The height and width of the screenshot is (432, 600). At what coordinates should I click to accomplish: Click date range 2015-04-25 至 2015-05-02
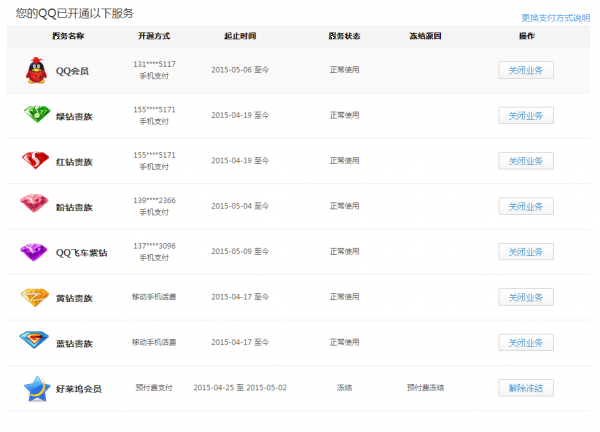[240, 388]
